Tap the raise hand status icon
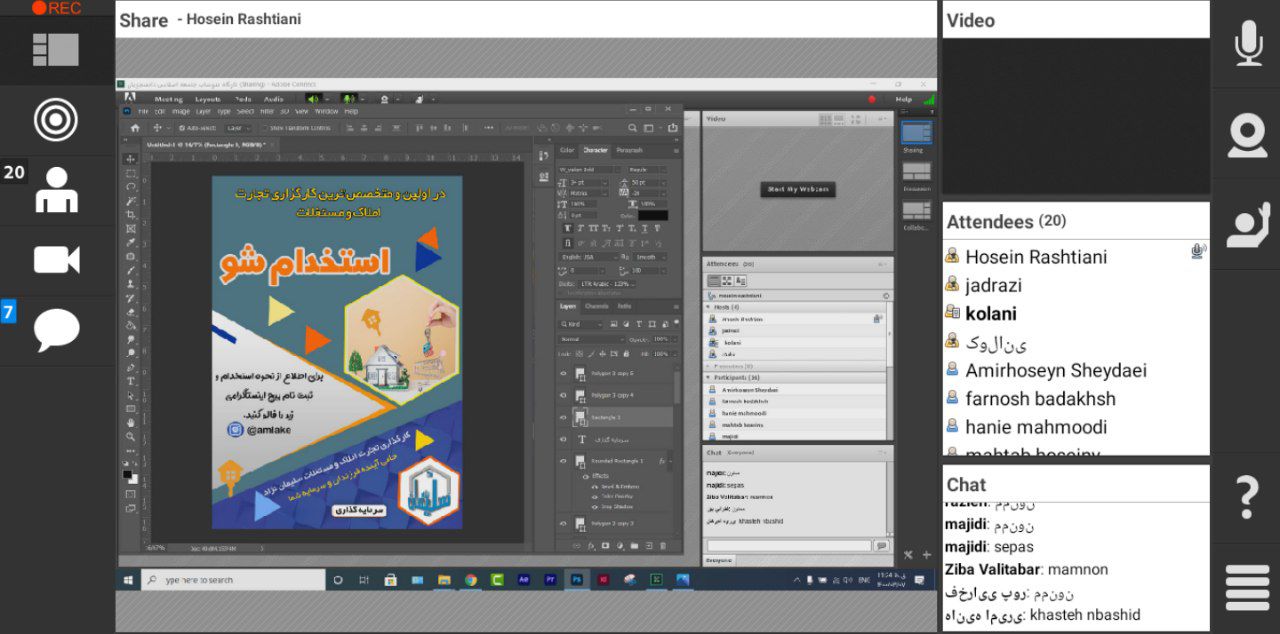 pyautogui.click(x=1248, y=224)
